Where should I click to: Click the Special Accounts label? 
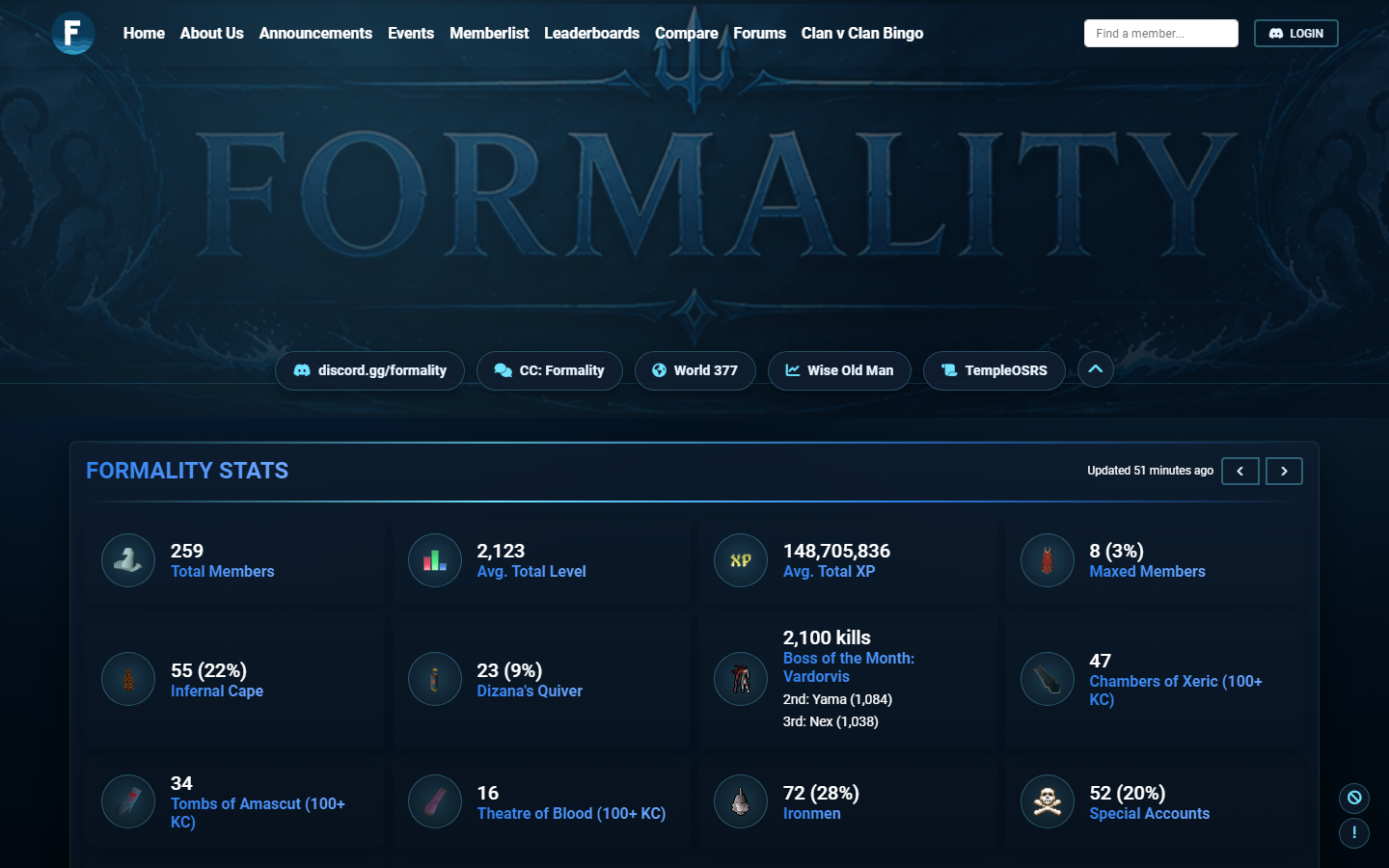[x=1150, y=813]
